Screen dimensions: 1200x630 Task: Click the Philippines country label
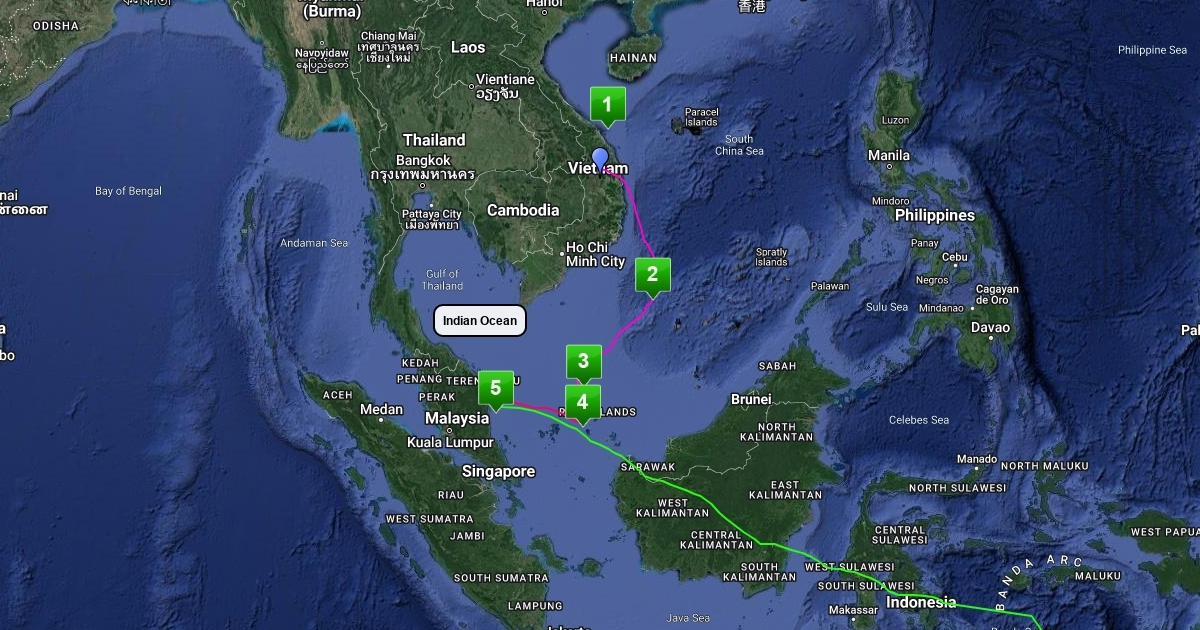934,215
